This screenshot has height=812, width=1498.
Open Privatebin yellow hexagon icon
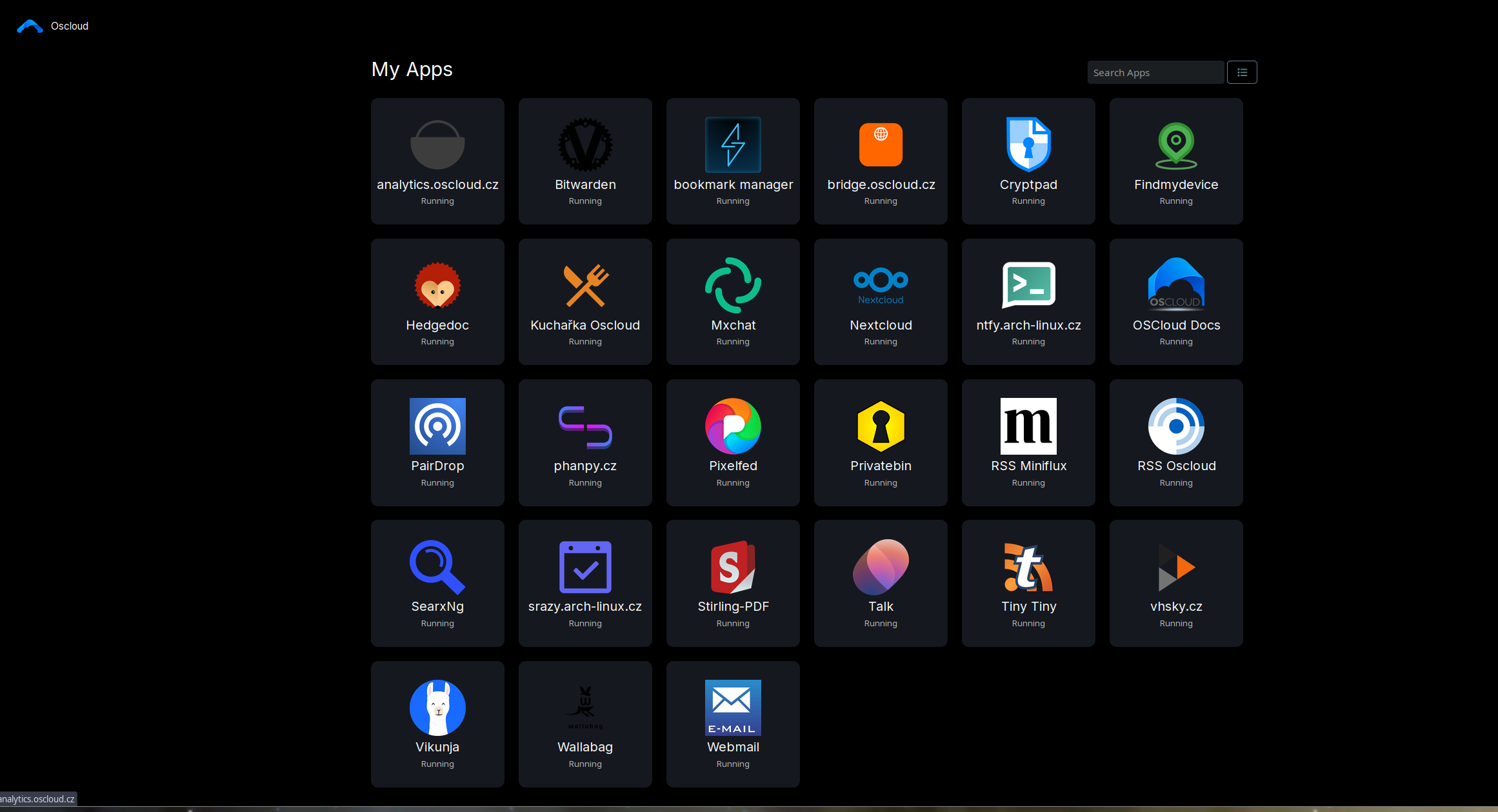click(x=881, y=426)
